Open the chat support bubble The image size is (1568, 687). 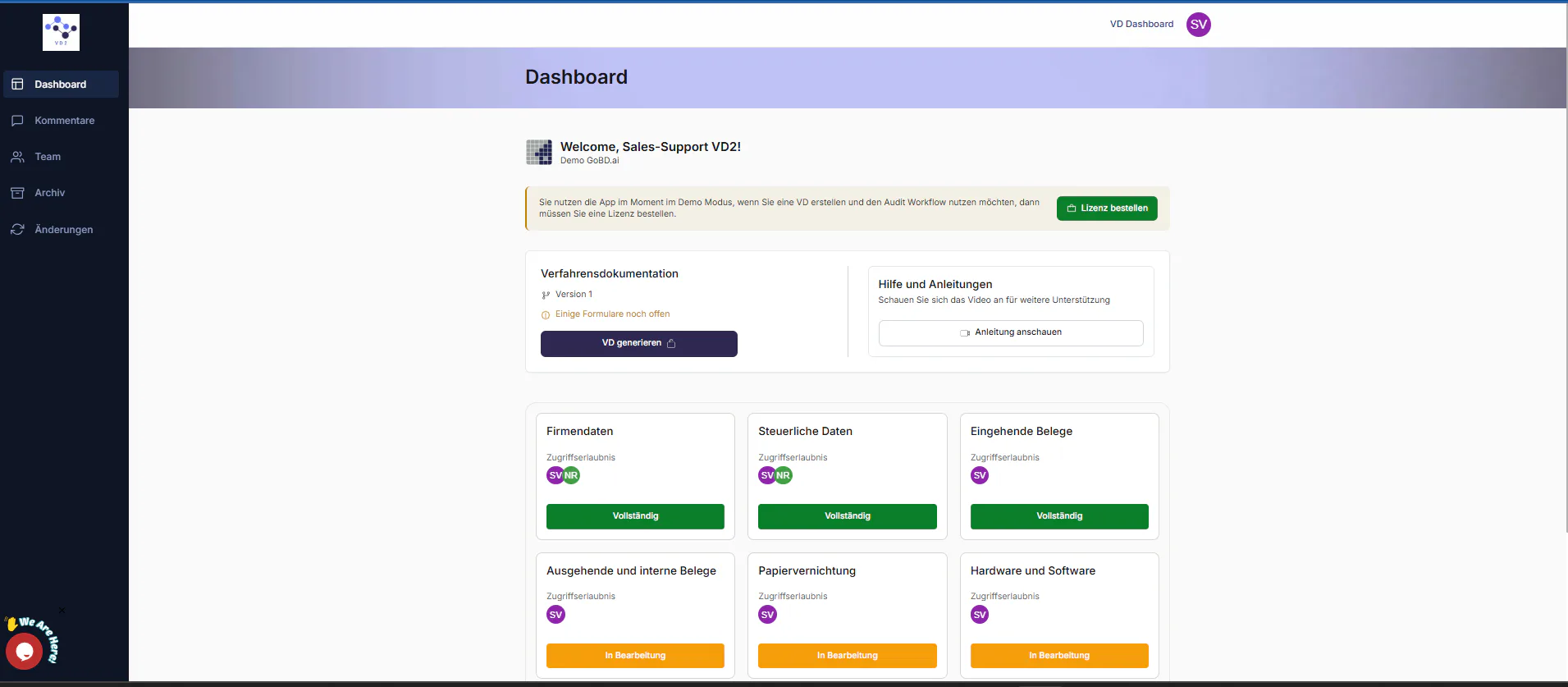coord(24,652)
